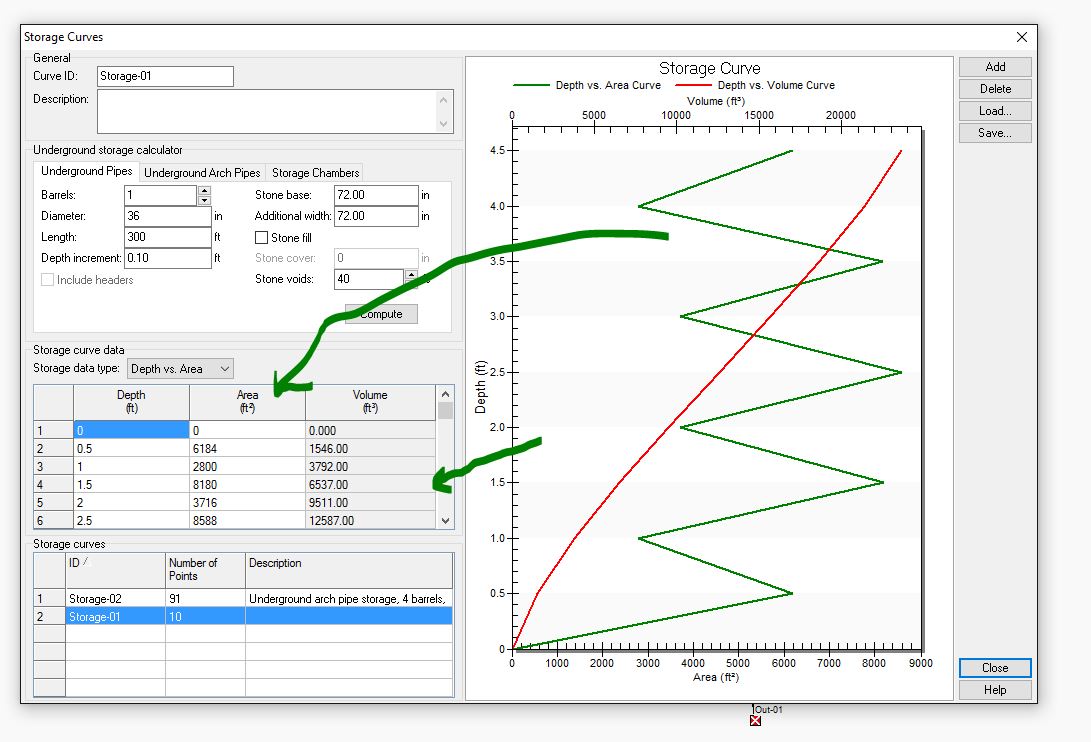Viewport: 1091px width, 742px height.
Task: Increment the Barrels spinner up arrow
Action: point(205,191)
